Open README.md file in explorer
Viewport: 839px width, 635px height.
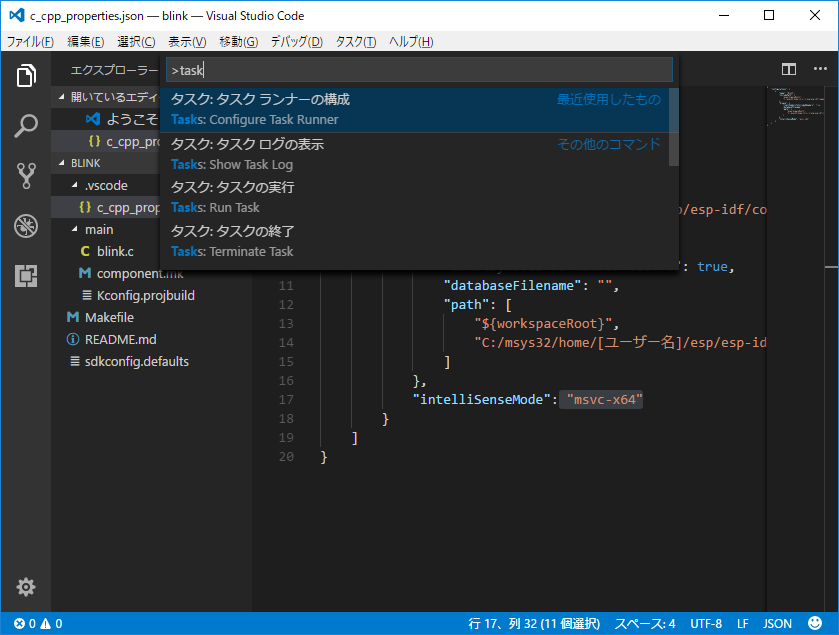pyautogui.click(x=151, y=339)
